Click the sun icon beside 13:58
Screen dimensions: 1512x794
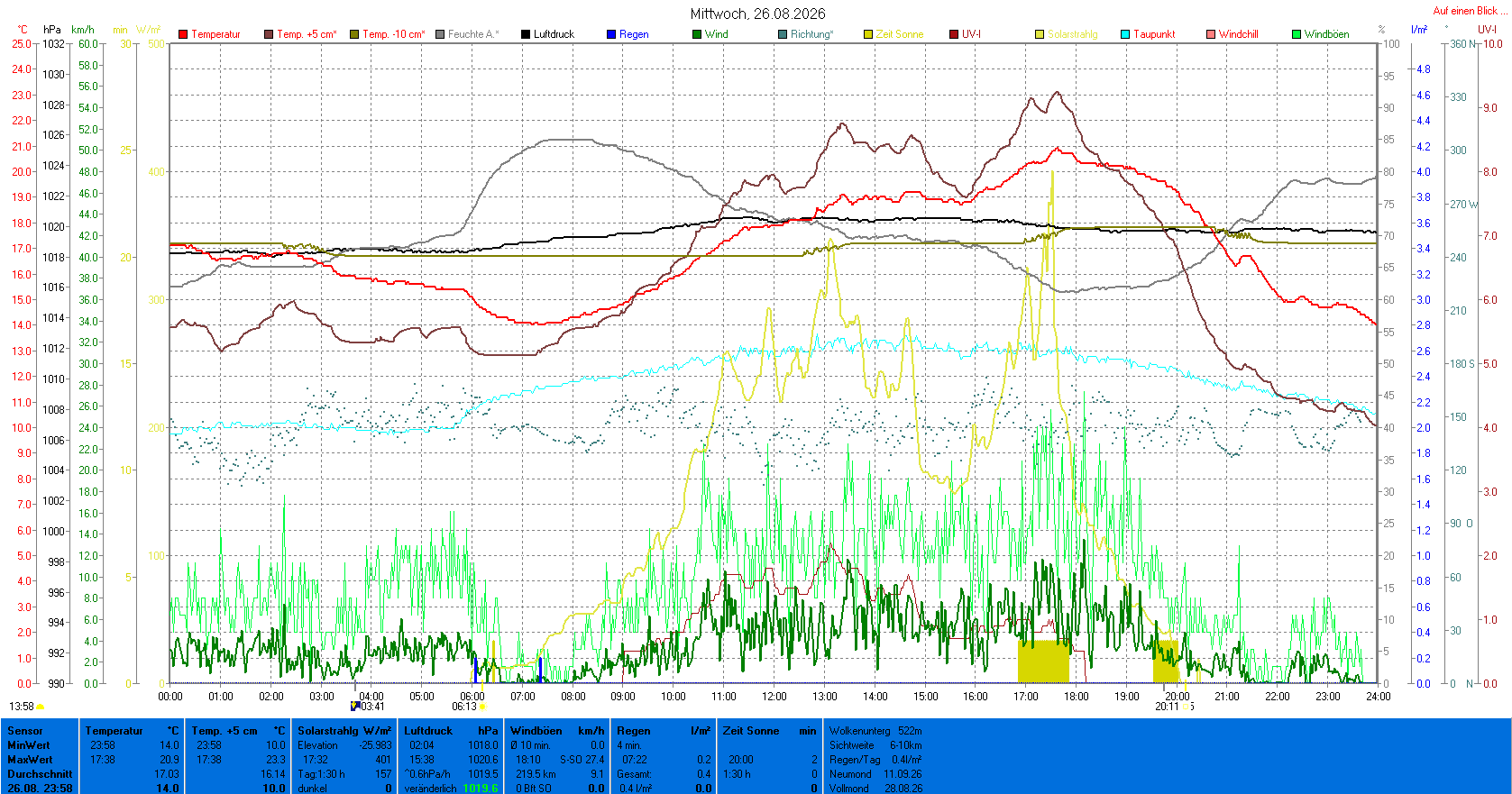click(x=41, y=707)
